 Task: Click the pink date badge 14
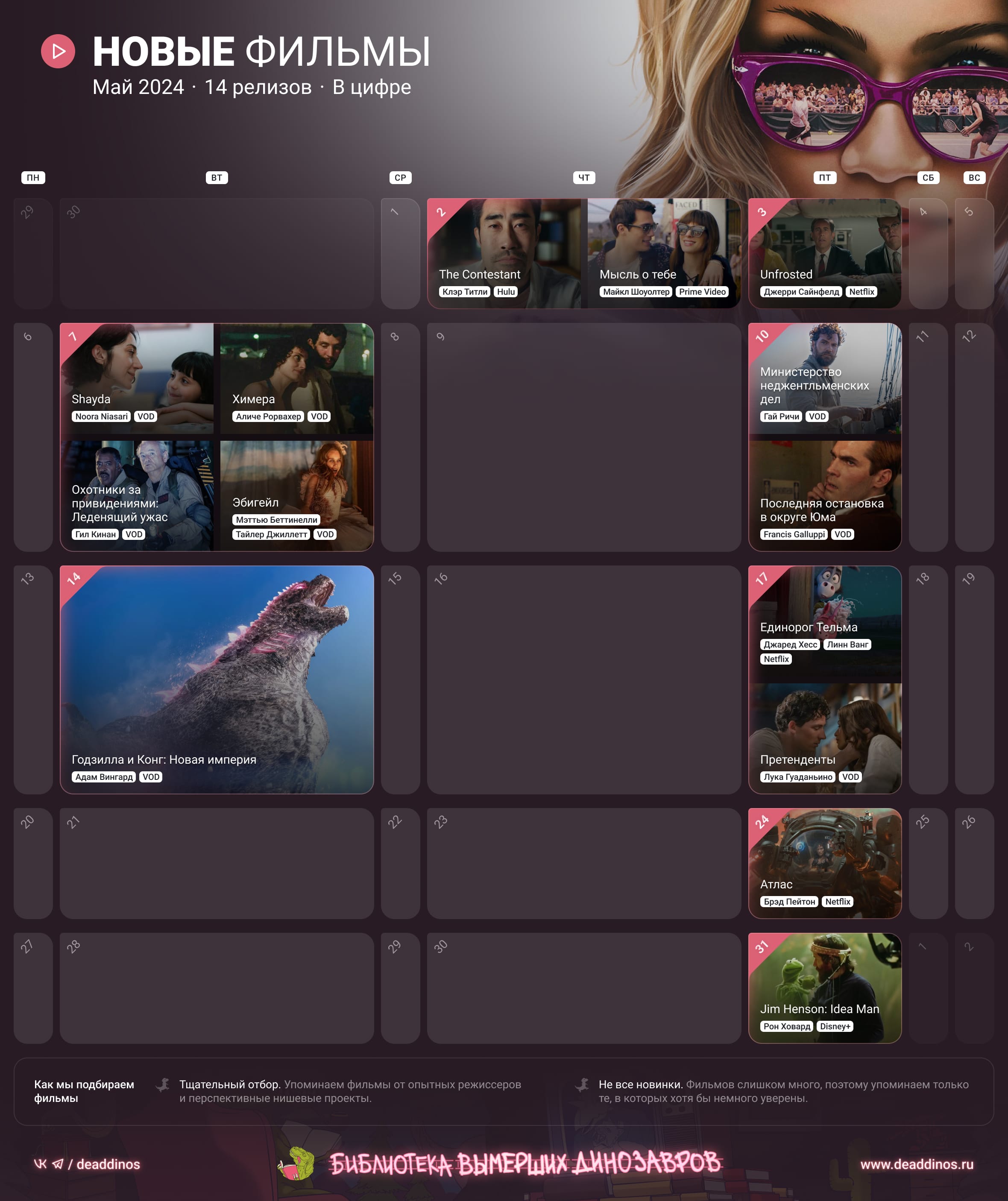tap(74, 579)
